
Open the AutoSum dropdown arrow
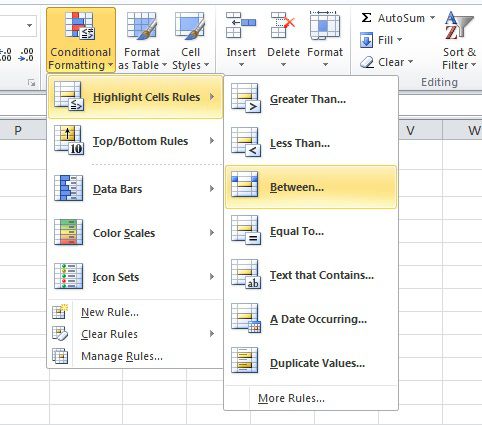[432, 18]
